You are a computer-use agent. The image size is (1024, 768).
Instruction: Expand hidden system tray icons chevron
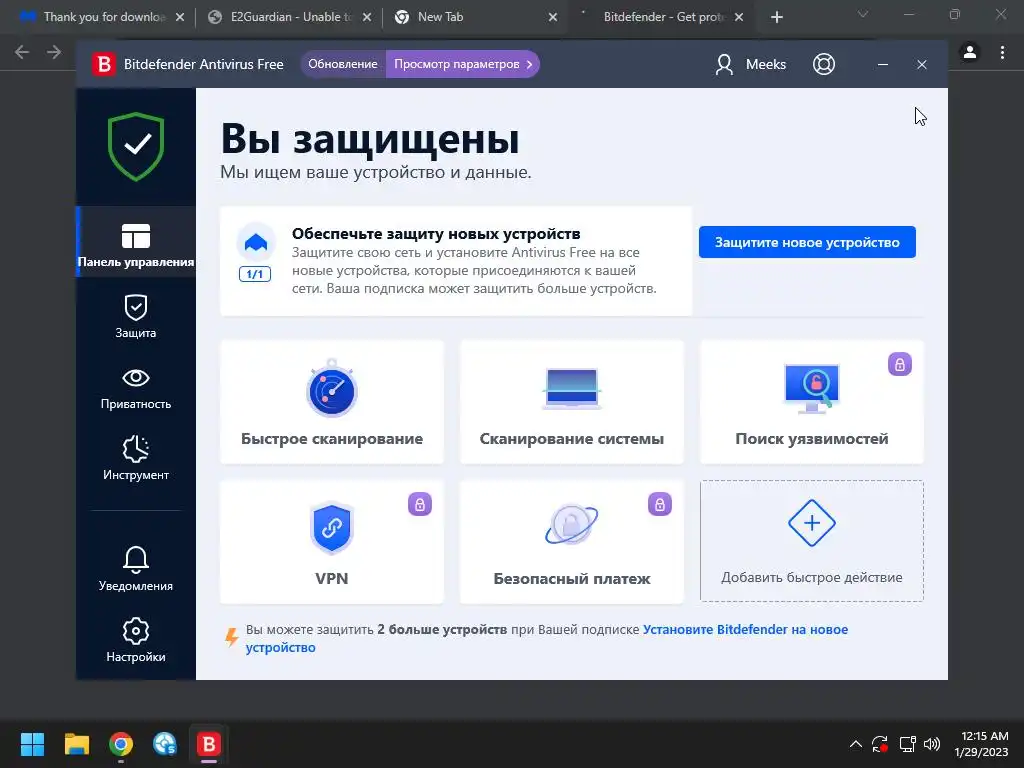pyautogui.click(x=856, y=744)
